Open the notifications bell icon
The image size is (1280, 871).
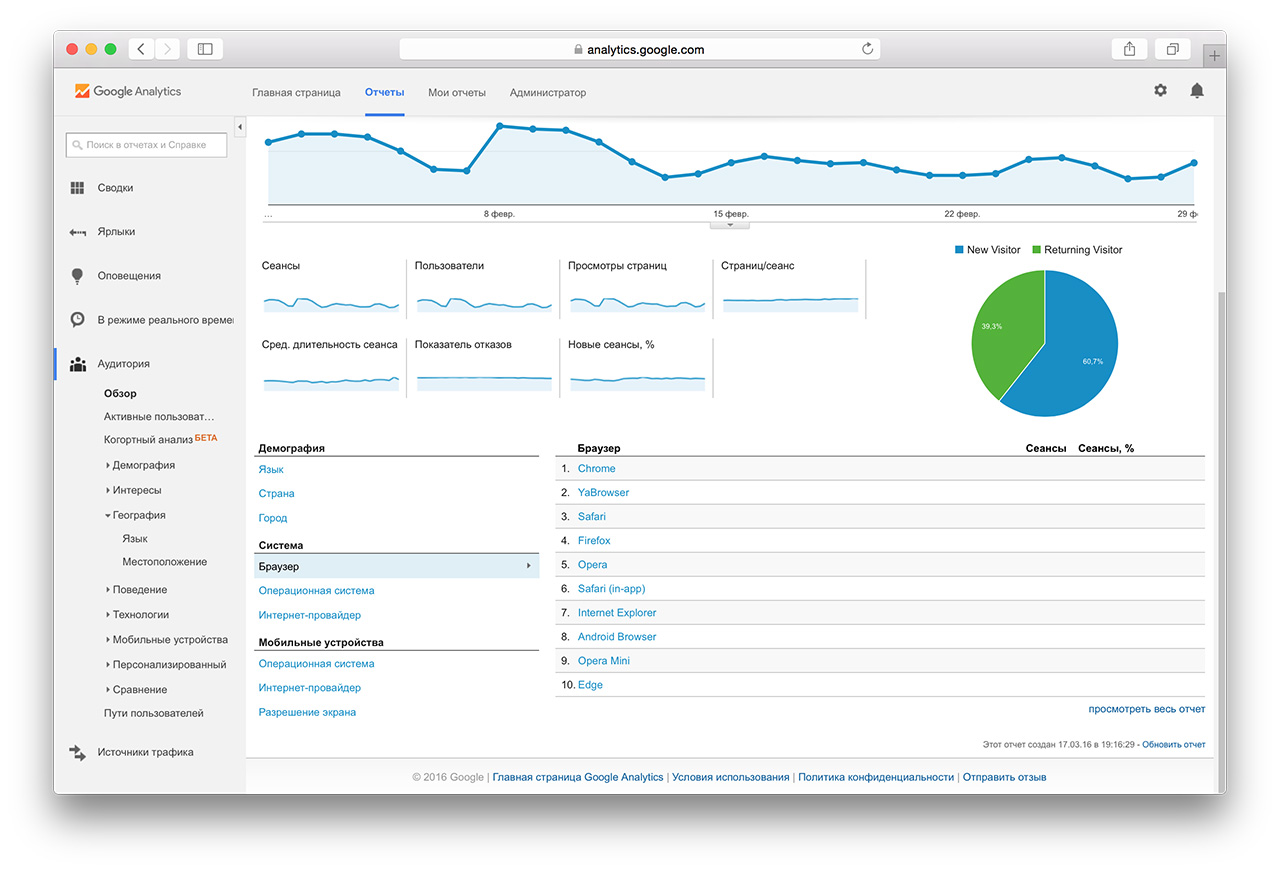(1196, 91)
